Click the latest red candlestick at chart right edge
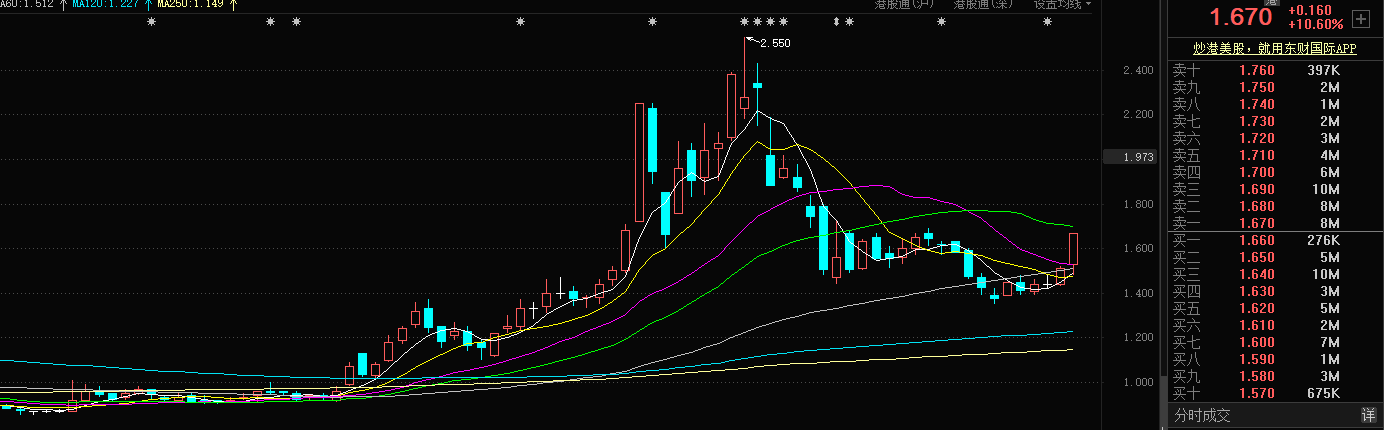 click(1073, 249)
